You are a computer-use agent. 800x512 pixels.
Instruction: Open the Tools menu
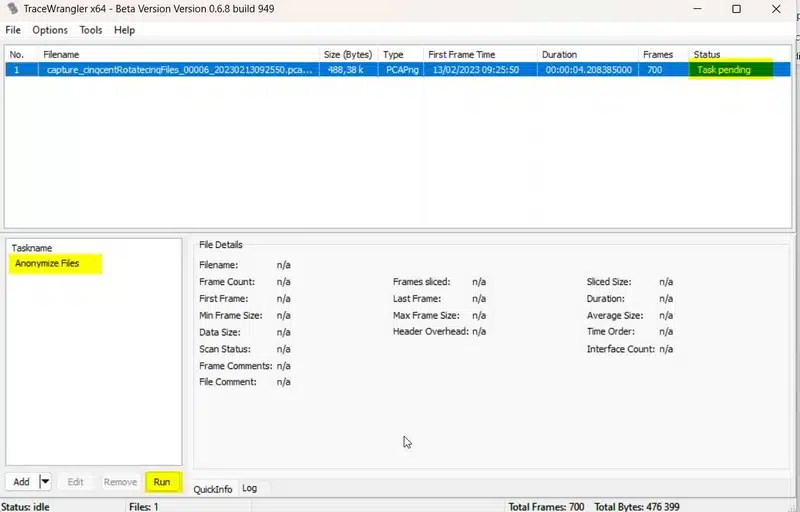click(x=91, y=30)
